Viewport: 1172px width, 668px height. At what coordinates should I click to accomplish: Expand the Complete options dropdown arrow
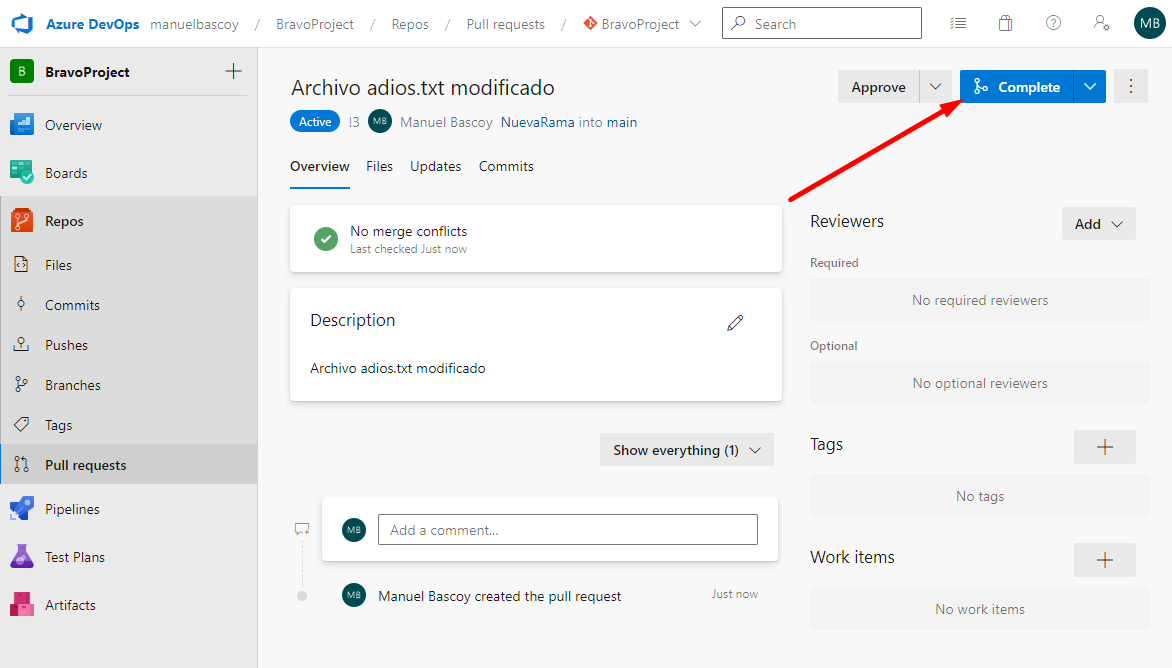point(1089,87)
